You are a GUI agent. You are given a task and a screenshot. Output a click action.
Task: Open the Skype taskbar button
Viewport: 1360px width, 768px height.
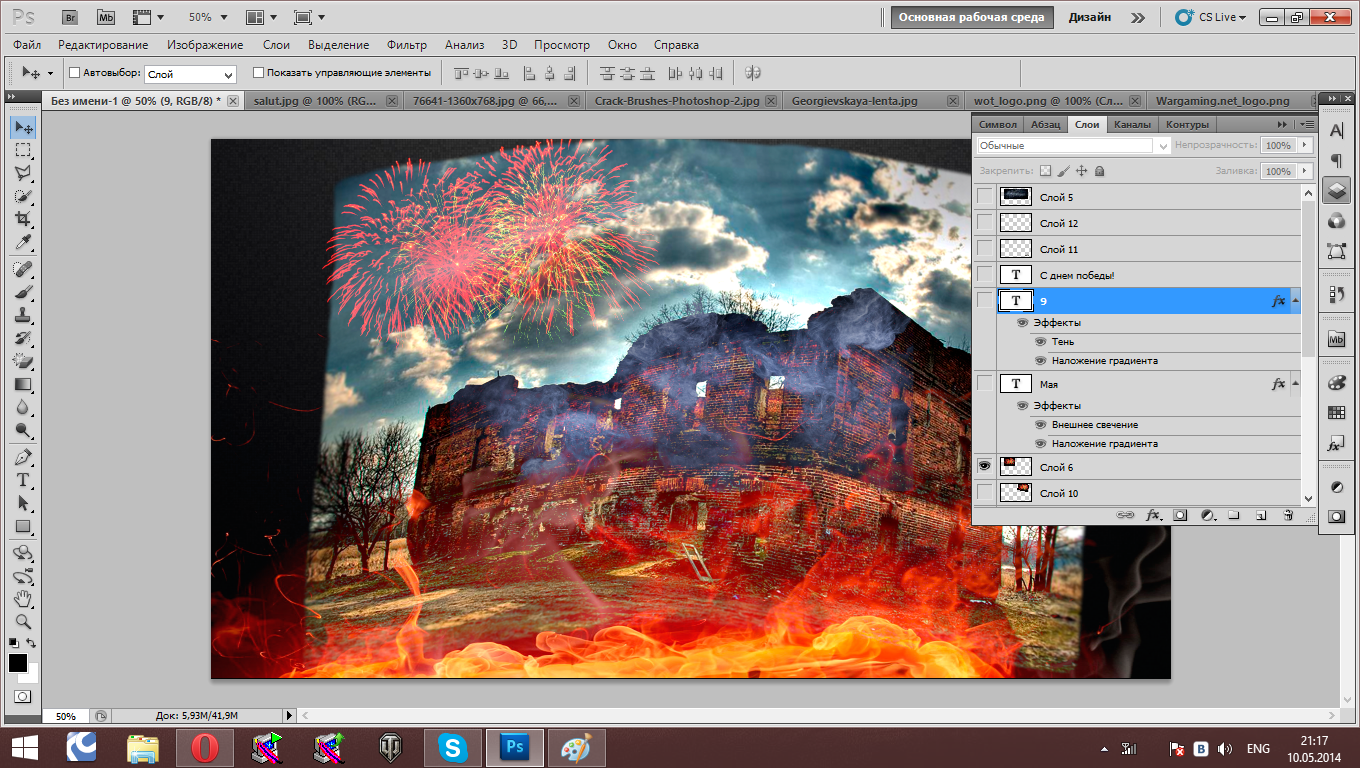(x=453, y=747)
